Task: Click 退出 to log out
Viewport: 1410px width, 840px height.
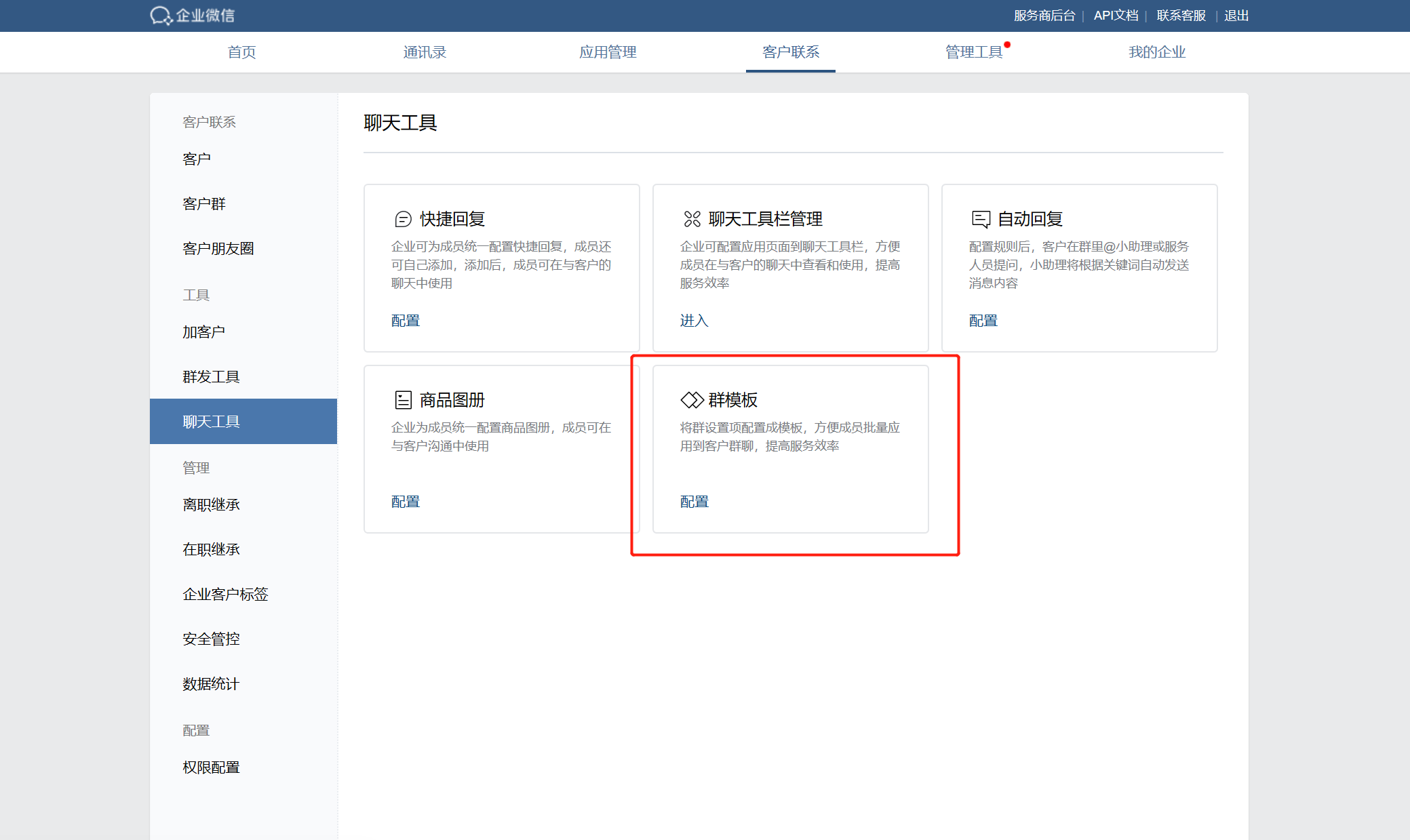Action: tap(1236, 16)
